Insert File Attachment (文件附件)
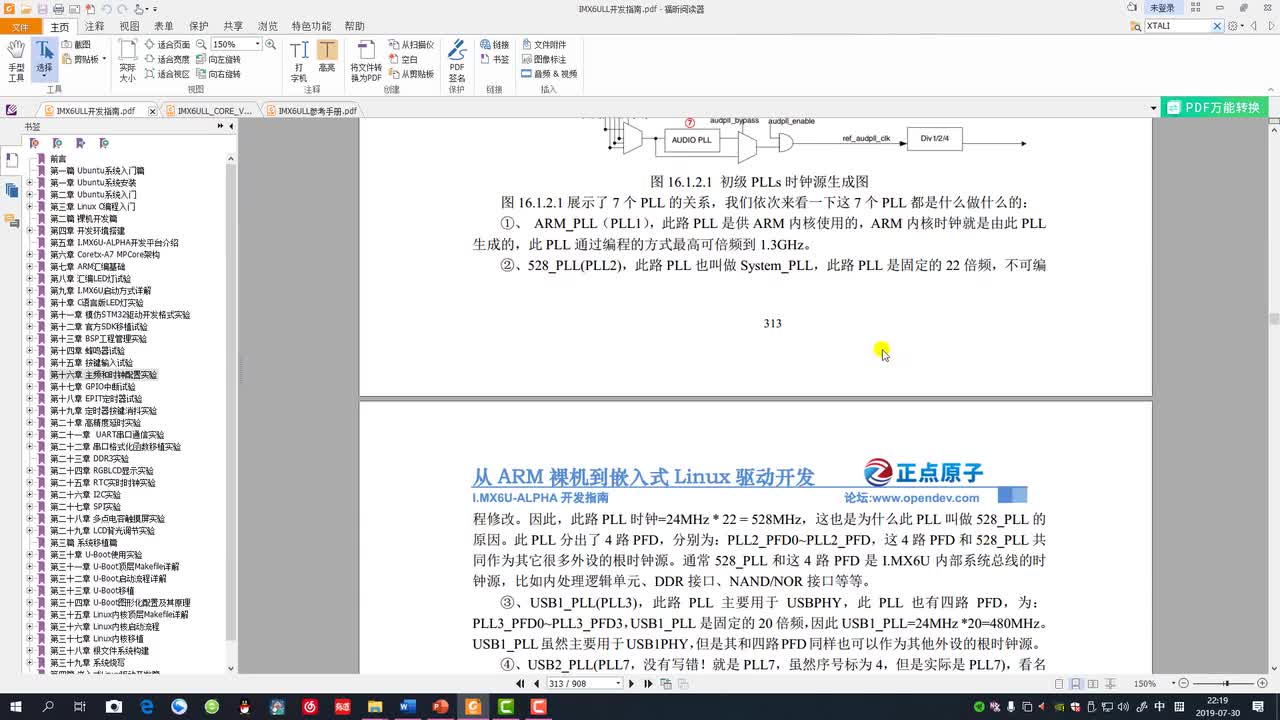Image resolution: width=1280 pixels, height=720 pixels. click(x=543, y=44)
